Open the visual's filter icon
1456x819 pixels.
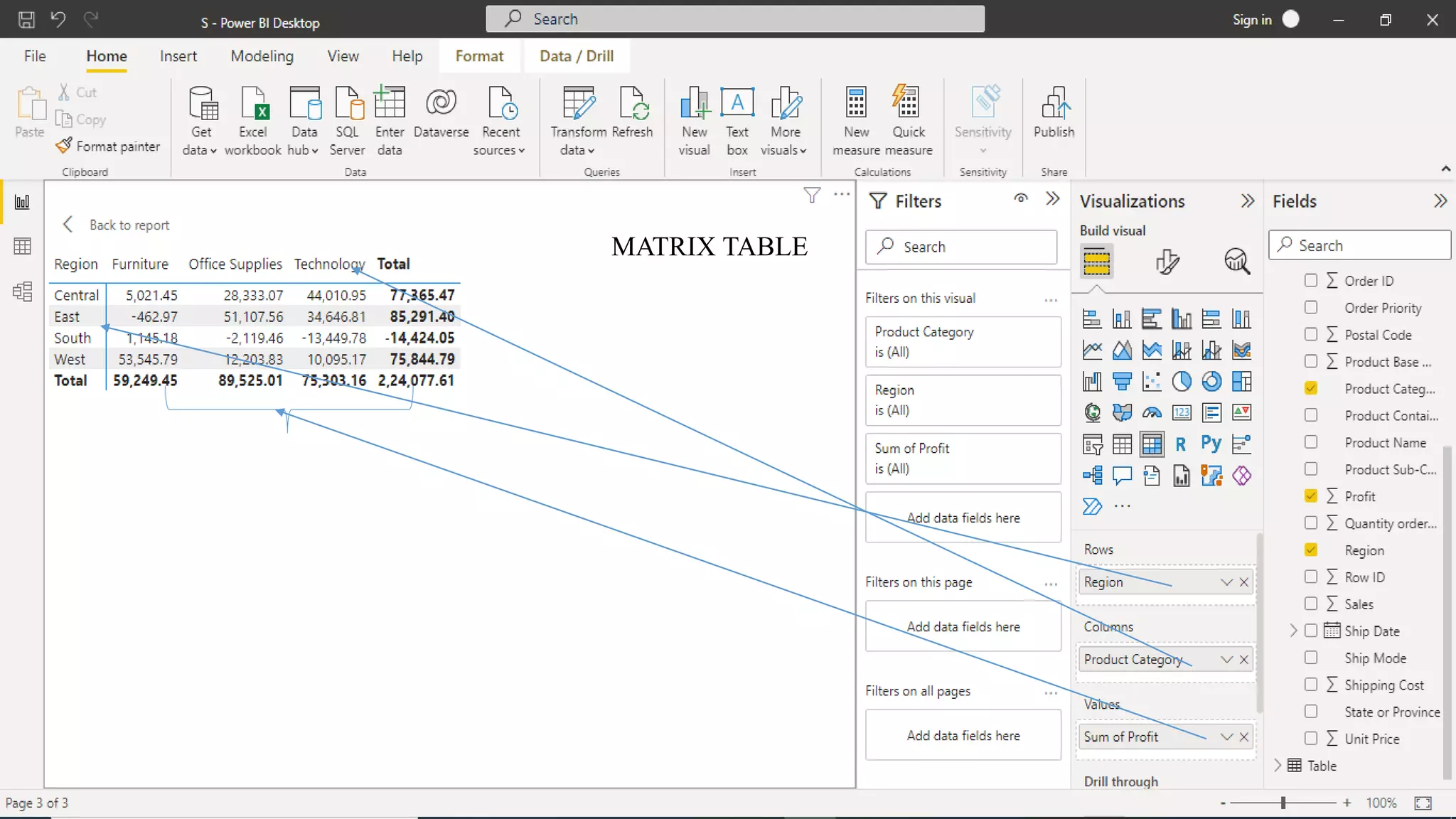(x=811, y=195)
